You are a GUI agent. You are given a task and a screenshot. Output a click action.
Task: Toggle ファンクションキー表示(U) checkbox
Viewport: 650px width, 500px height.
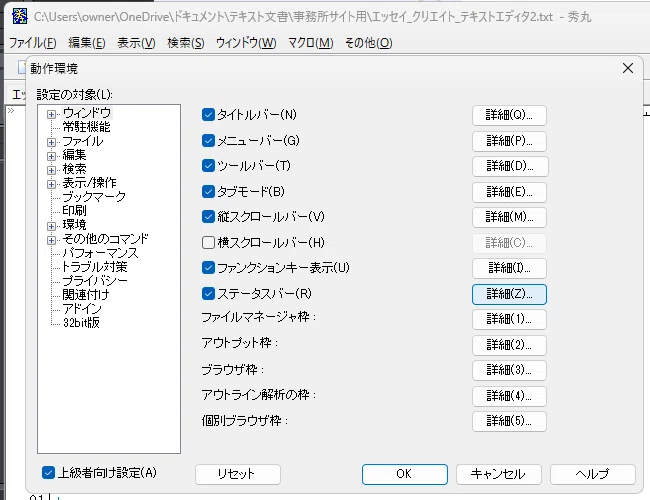click(208, 267)
